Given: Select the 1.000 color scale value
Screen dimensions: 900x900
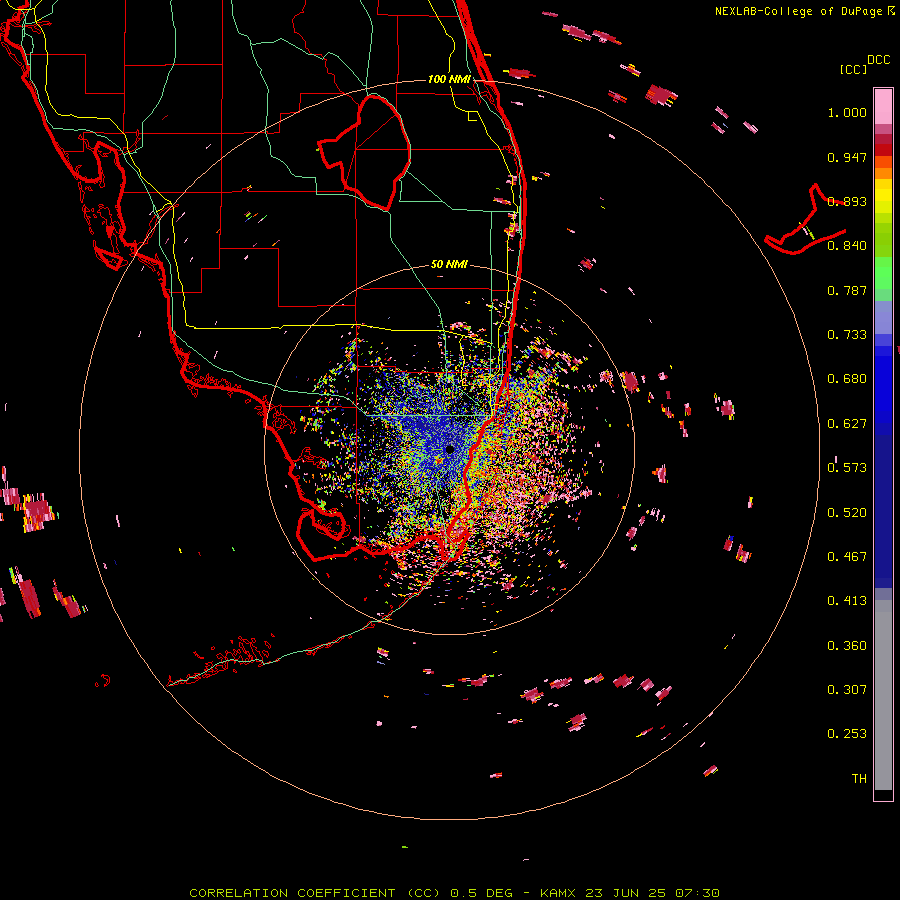Looking at the screenshot, I should (x=847, y=112).
